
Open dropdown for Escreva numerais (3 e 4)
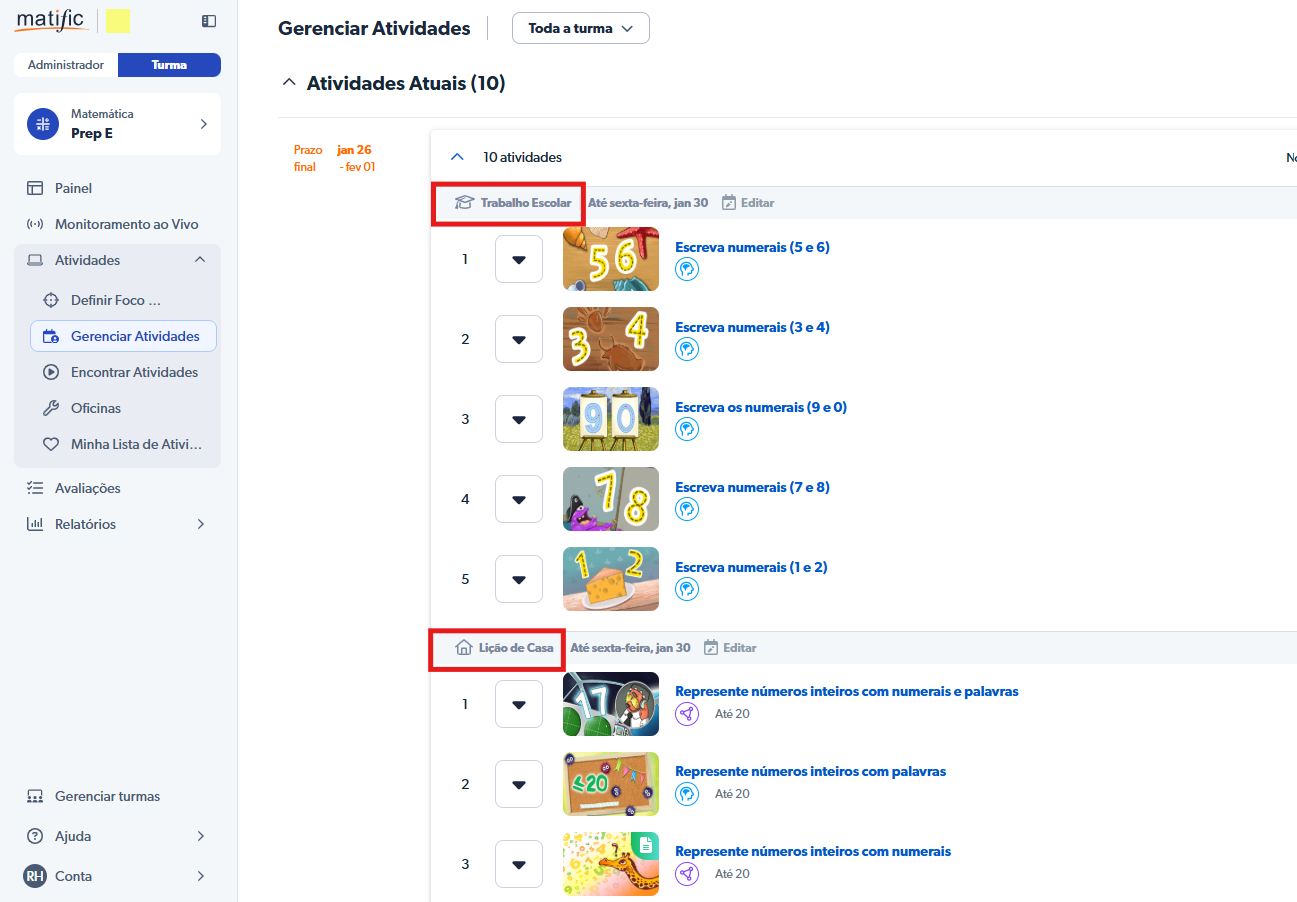(519, 339)
